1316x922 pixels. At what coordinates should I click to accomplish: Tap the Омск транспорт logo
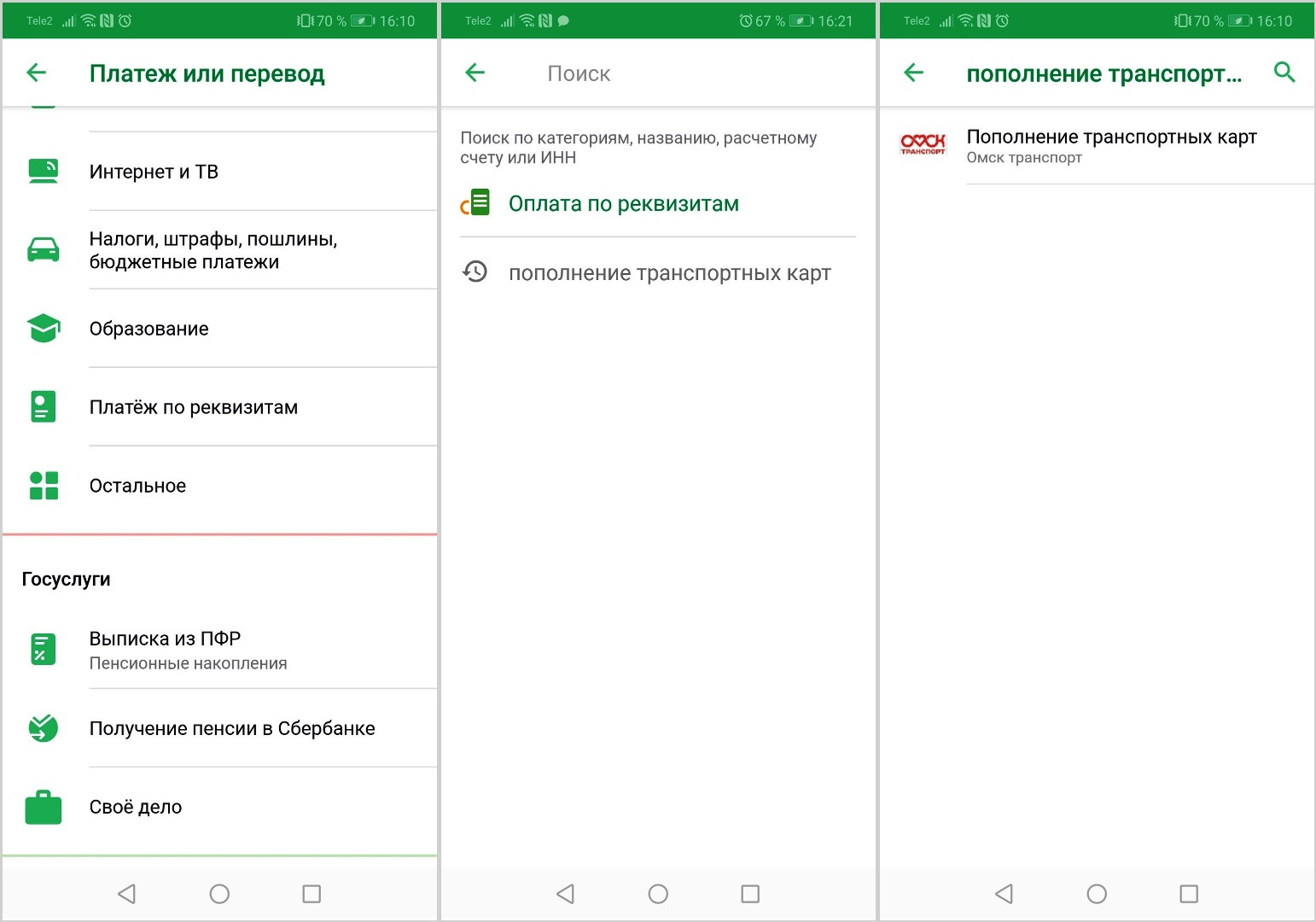[923, 144]
